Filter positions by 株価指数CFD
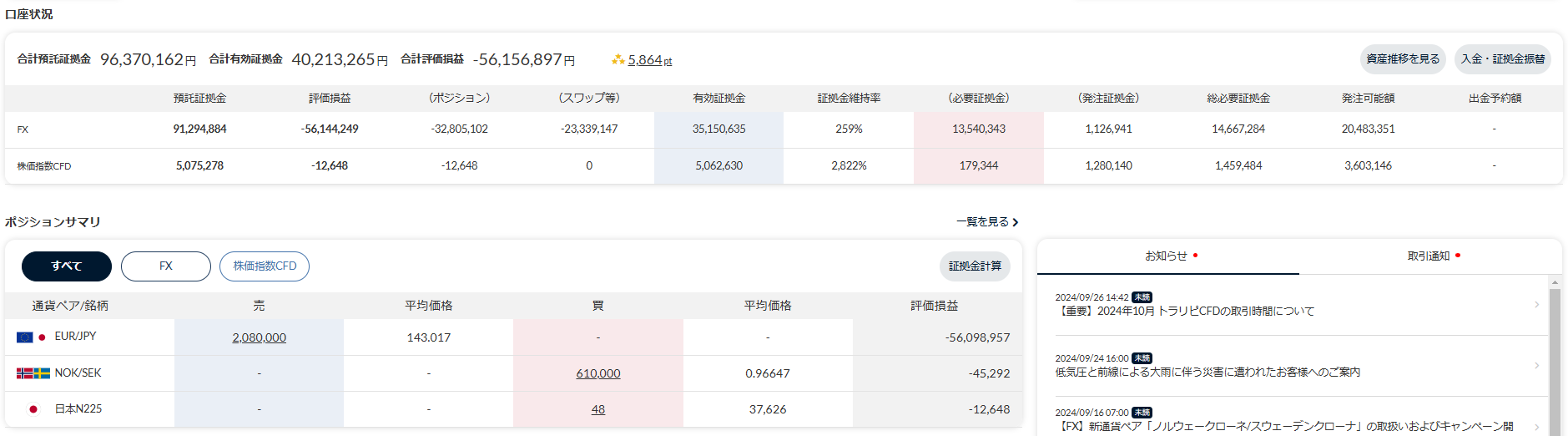 click(x=265, y=266)
